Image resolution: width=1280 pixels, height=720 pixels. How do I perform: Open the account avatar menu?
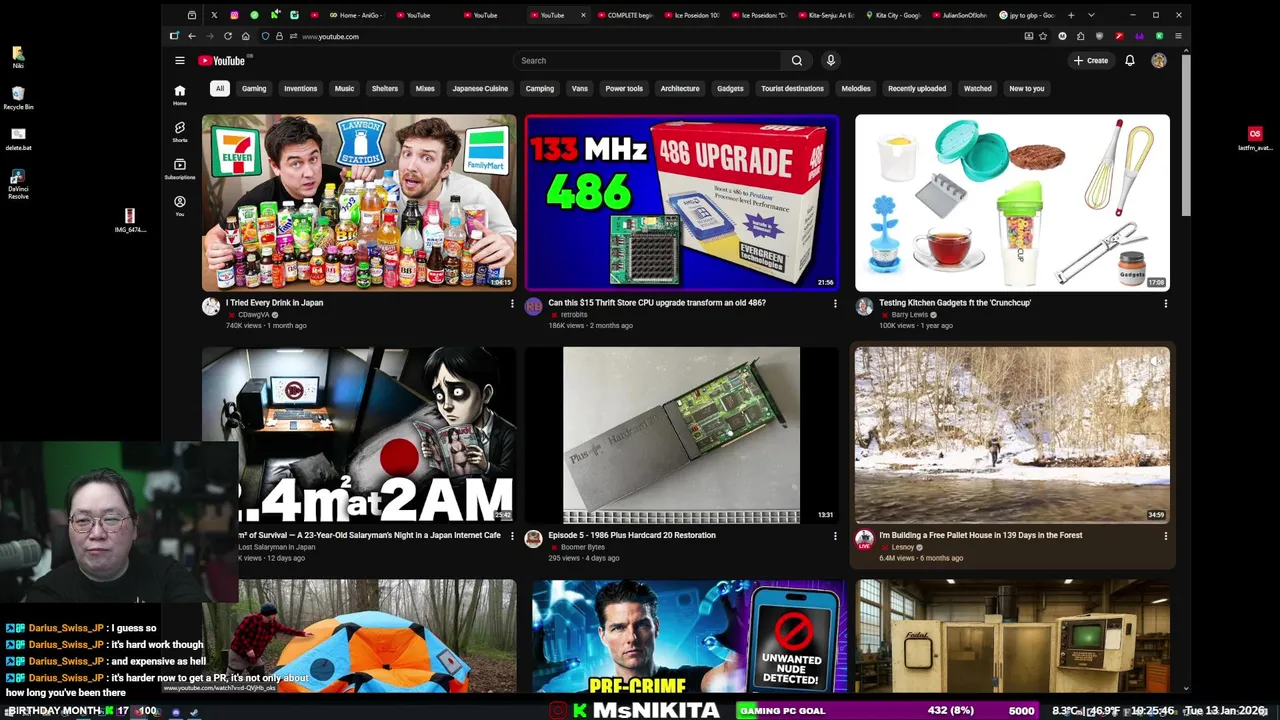click(x=1159, y=61)
